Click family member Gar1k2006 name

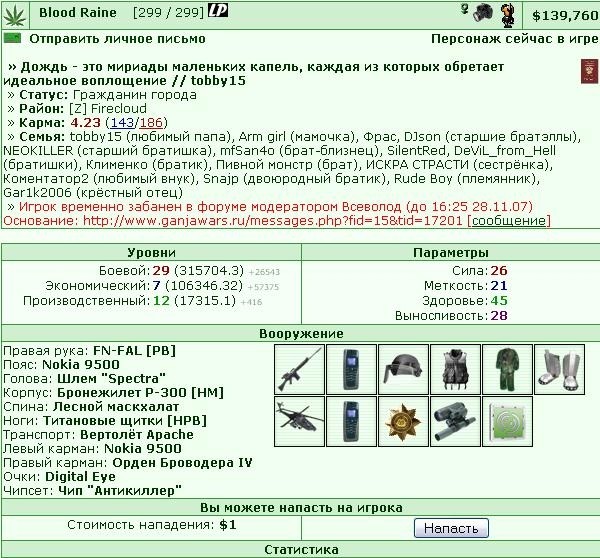click(x=37, y=193)
